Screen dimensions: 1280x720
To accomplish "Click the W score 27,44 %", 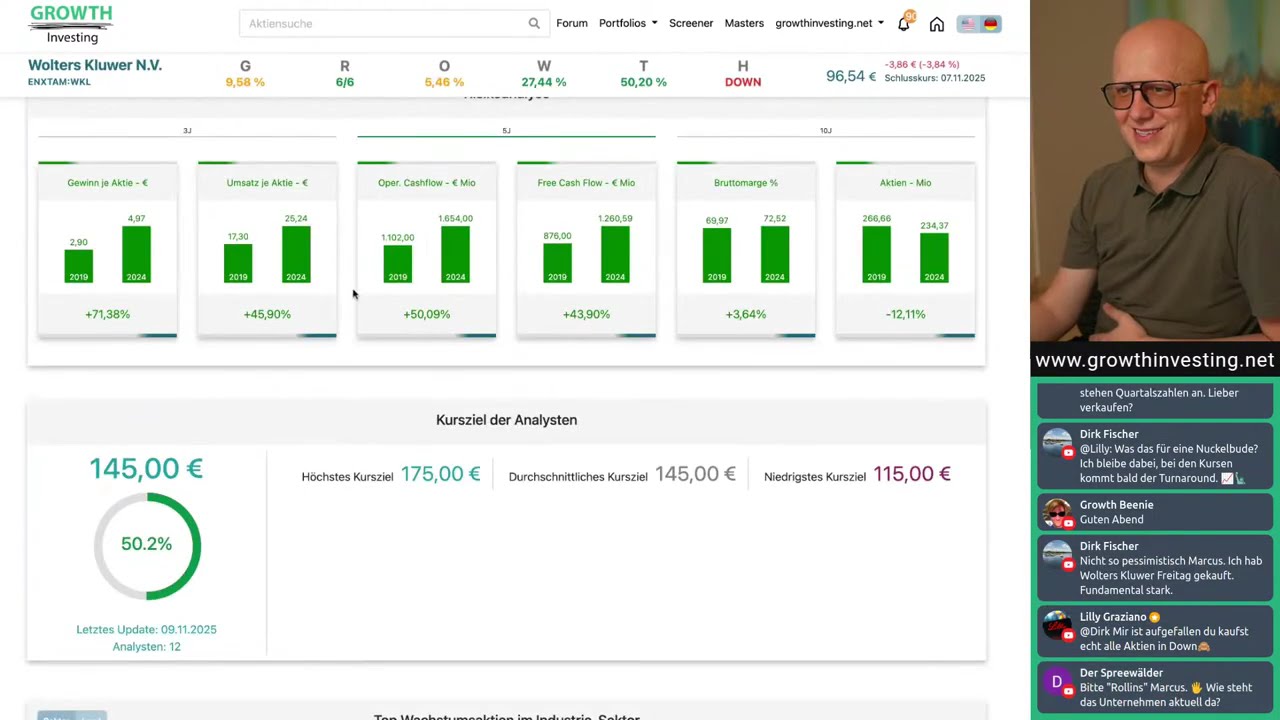I will (544, 82).
